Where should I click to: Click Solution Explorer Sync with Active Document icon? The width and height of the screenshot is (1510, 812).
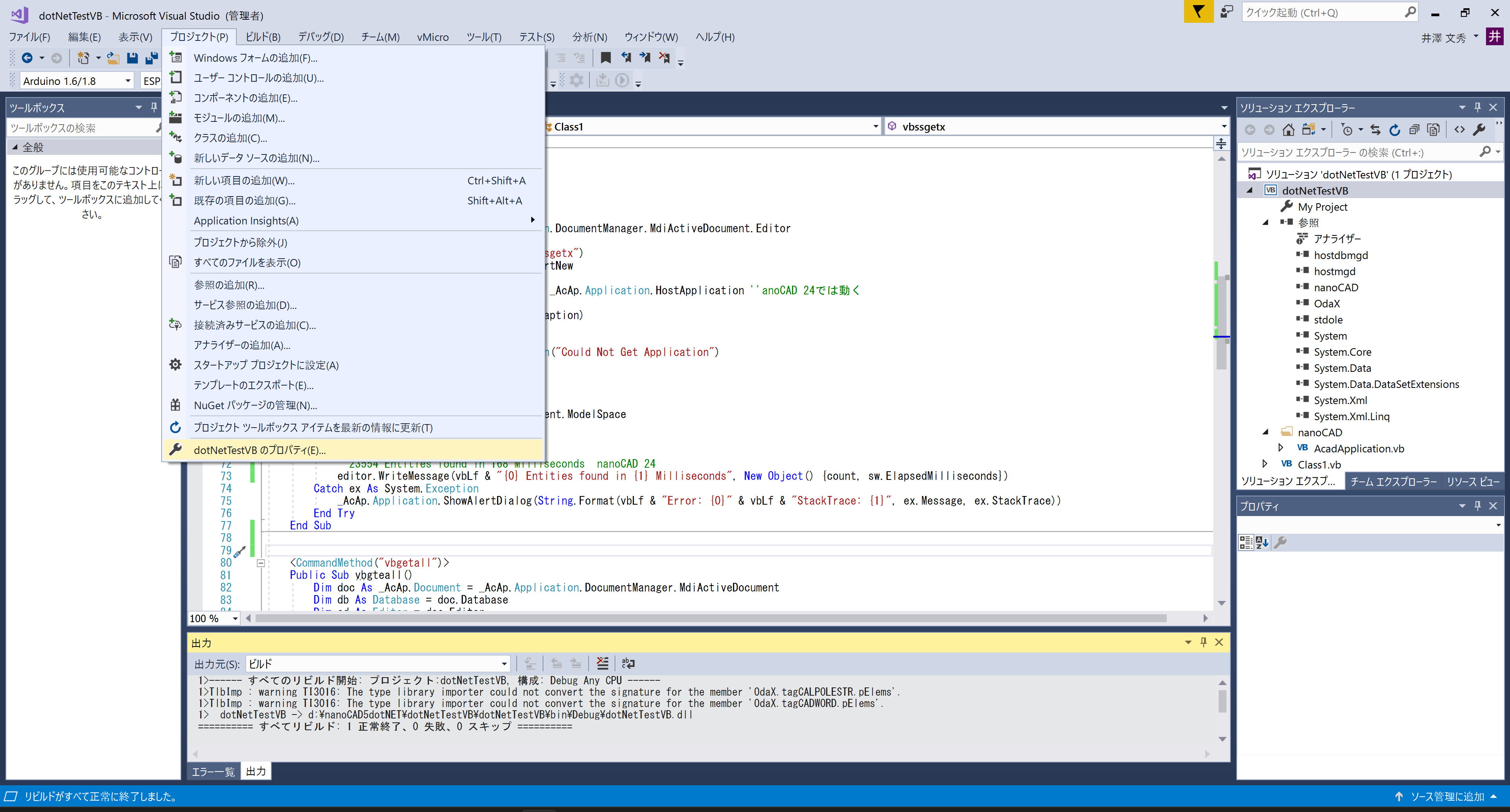pos(1375,129)
